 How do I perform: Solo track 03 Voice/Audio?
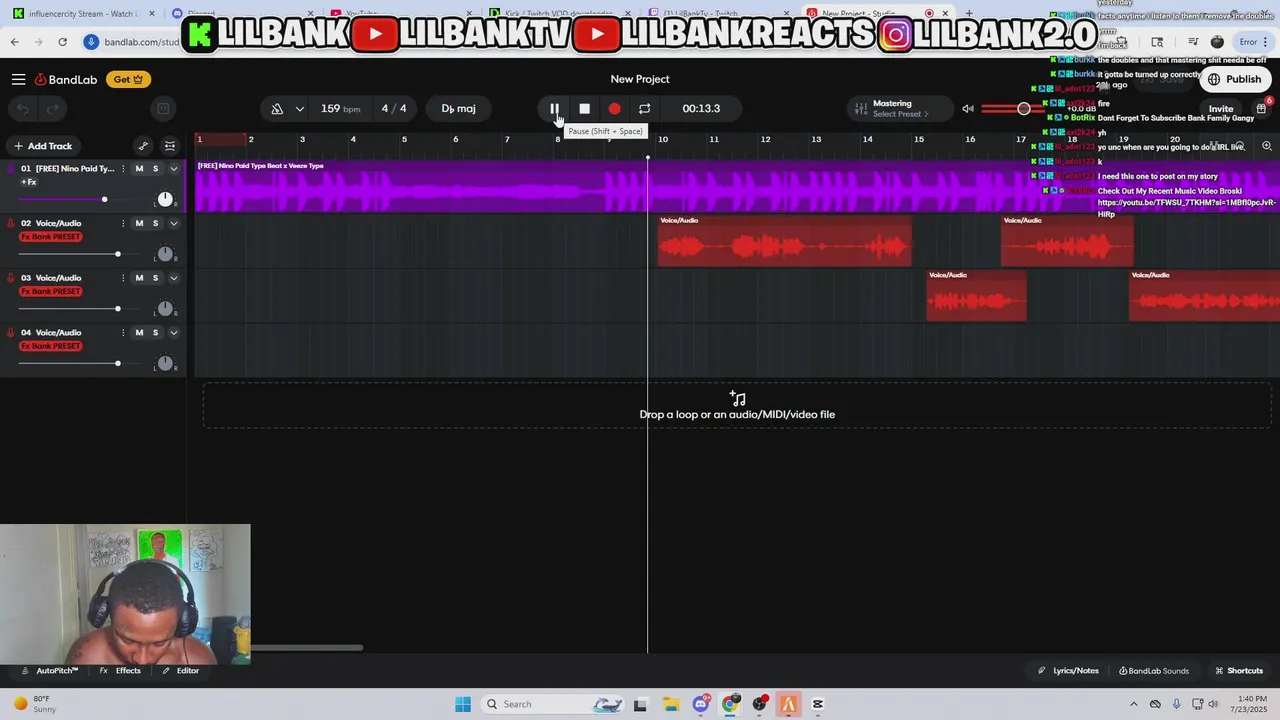(155, 278)
